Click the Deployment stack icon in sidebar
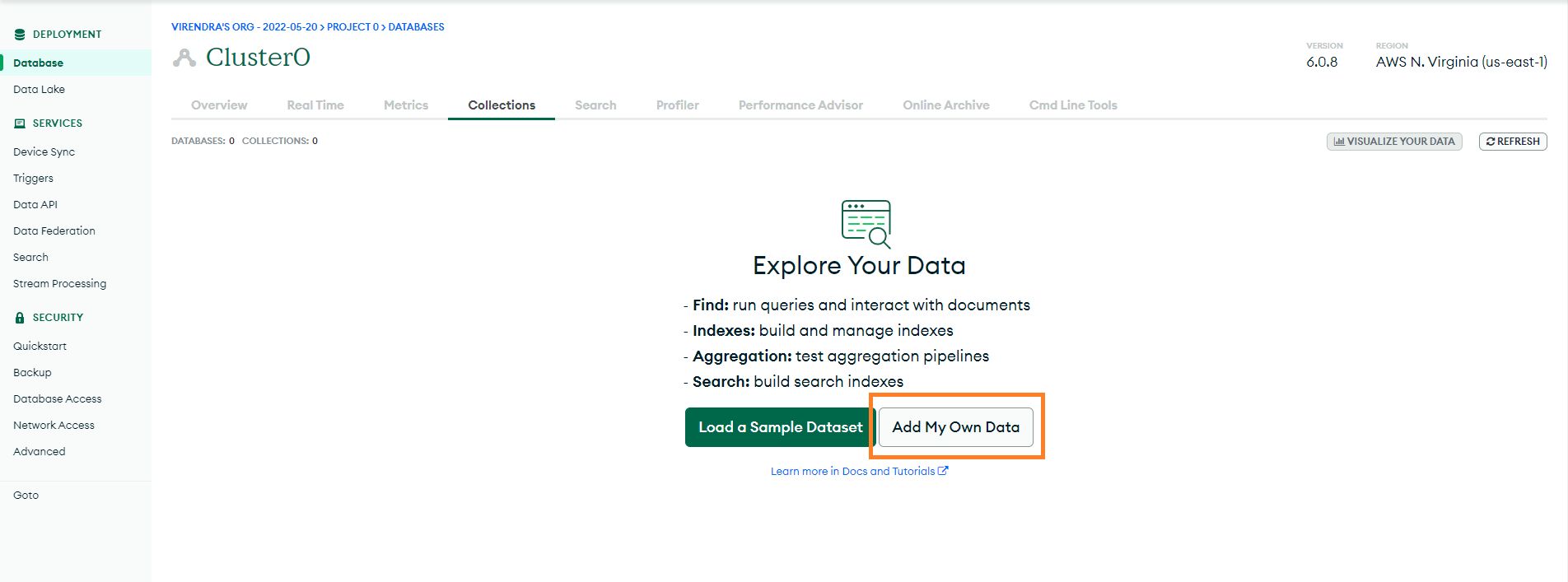The width and height of the screenshot is (1568, 582). tap(20, 35)
